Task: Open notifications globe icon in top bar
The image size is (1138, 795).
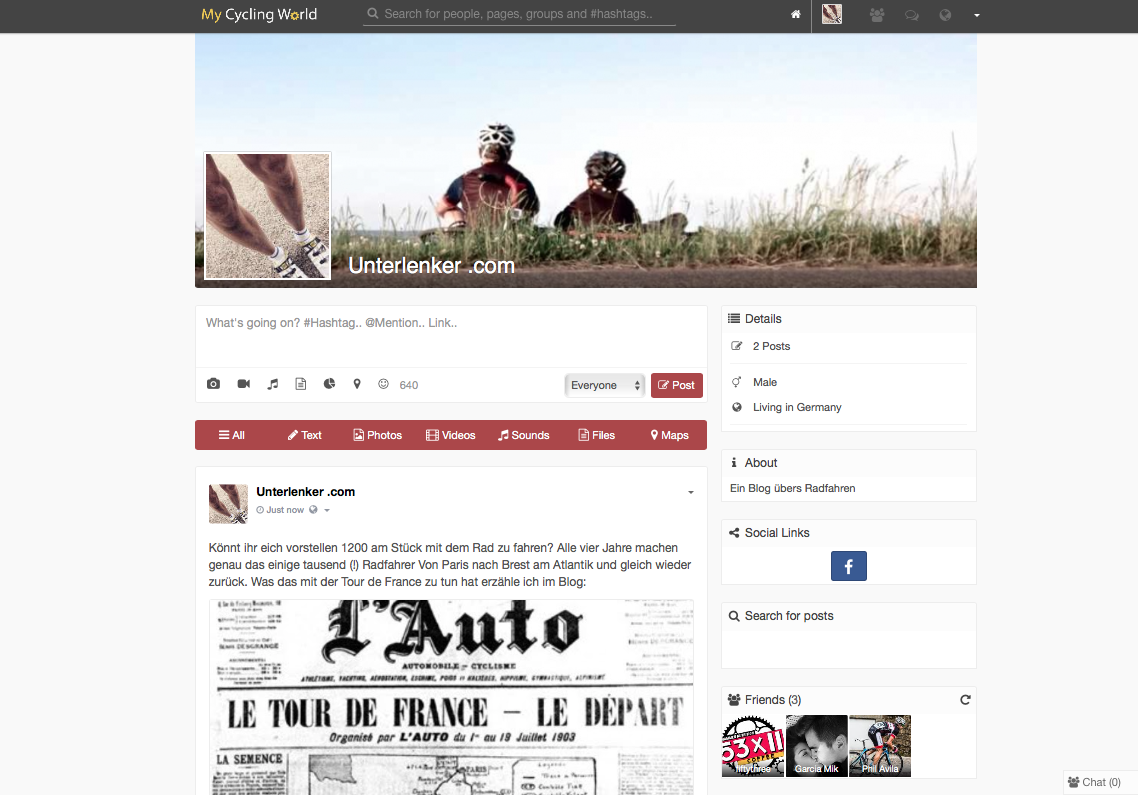Action: (x=945, y=15)
